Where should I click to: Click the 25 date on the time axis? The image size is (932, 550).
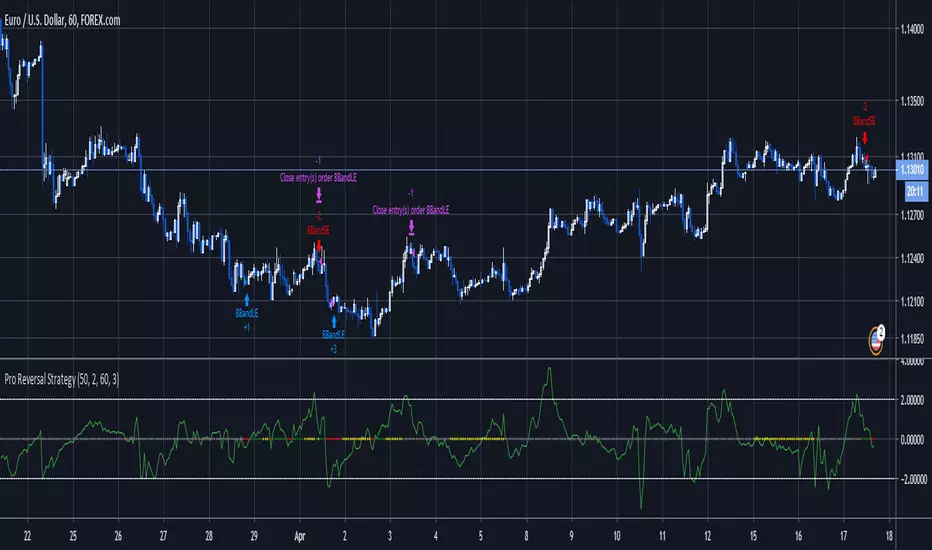(x=73, y=536)
